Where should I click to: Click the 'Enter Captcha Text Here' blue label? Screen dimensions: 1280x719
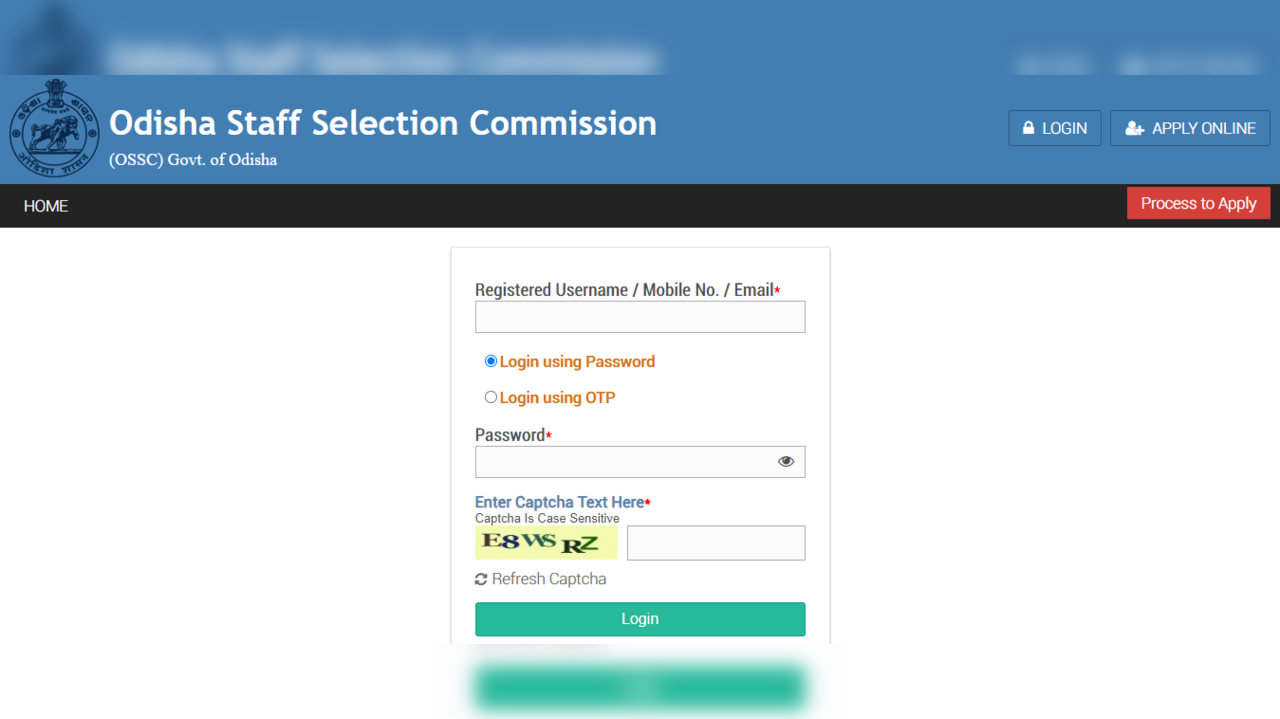(x=556, y=502)
